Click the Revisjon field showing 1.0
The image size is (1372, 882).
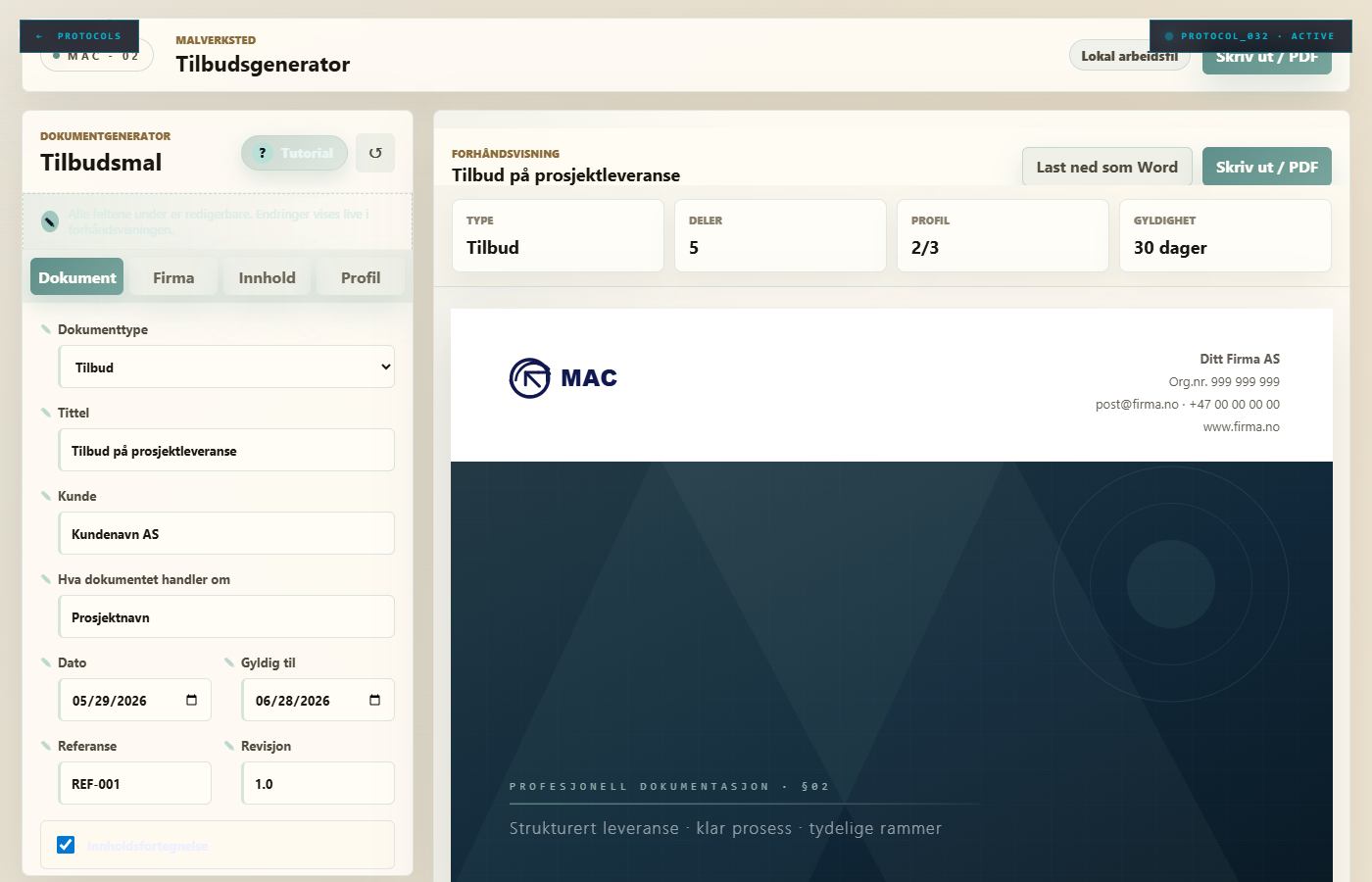(318, 783)
